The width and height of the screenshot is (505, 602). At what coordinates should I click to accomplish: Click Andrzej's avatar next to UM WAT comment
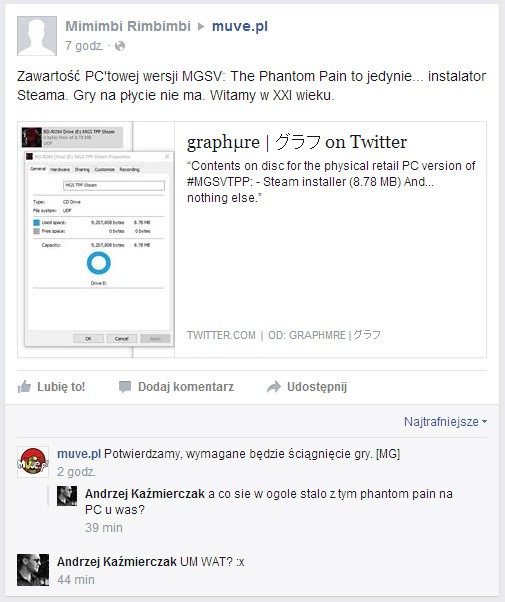[33, 570]
